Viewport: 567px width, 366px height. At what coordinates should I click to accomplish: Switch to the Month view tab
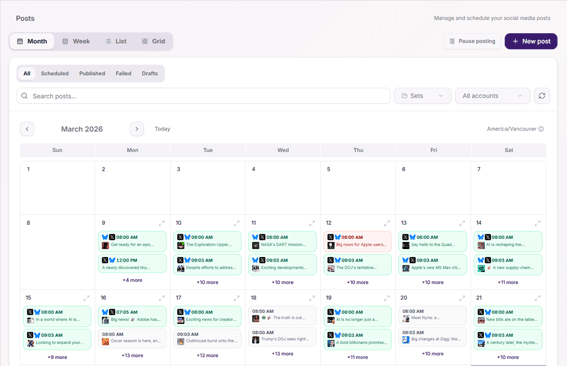point(32,41)
